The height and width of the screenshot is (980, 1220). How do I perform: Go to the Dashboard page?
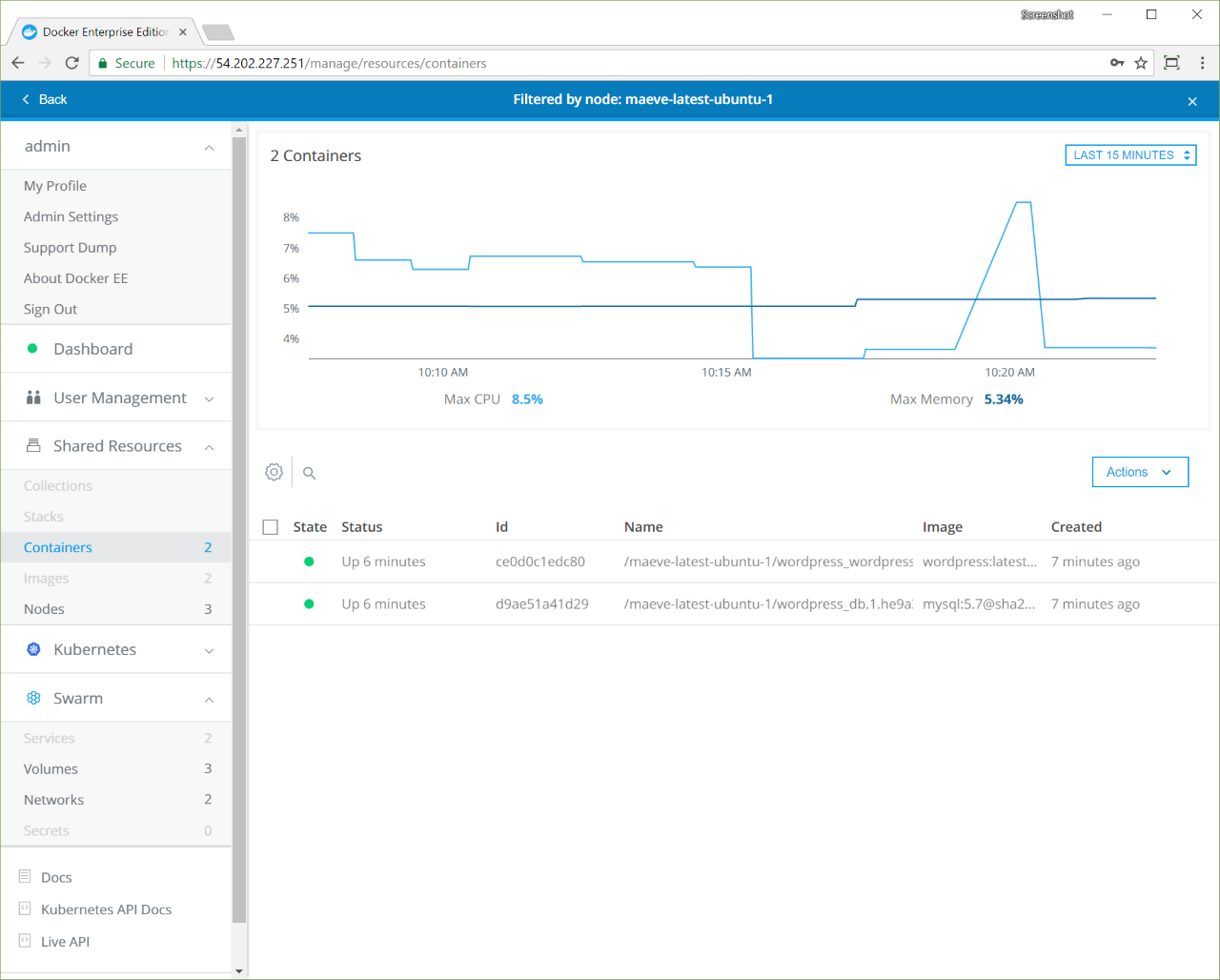(x=92, y=349)
